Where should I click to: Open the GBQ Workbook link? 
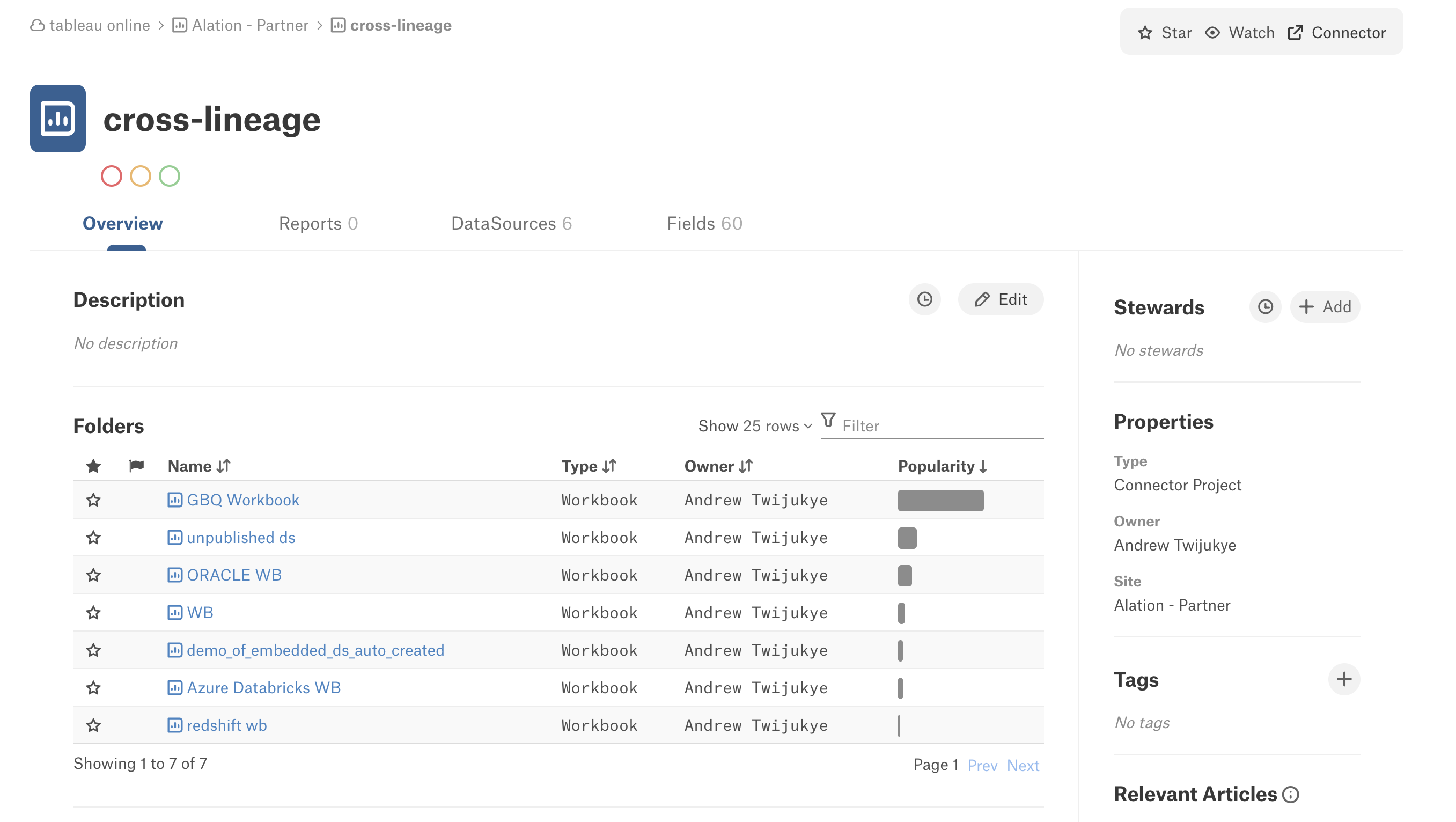point(243,500)
